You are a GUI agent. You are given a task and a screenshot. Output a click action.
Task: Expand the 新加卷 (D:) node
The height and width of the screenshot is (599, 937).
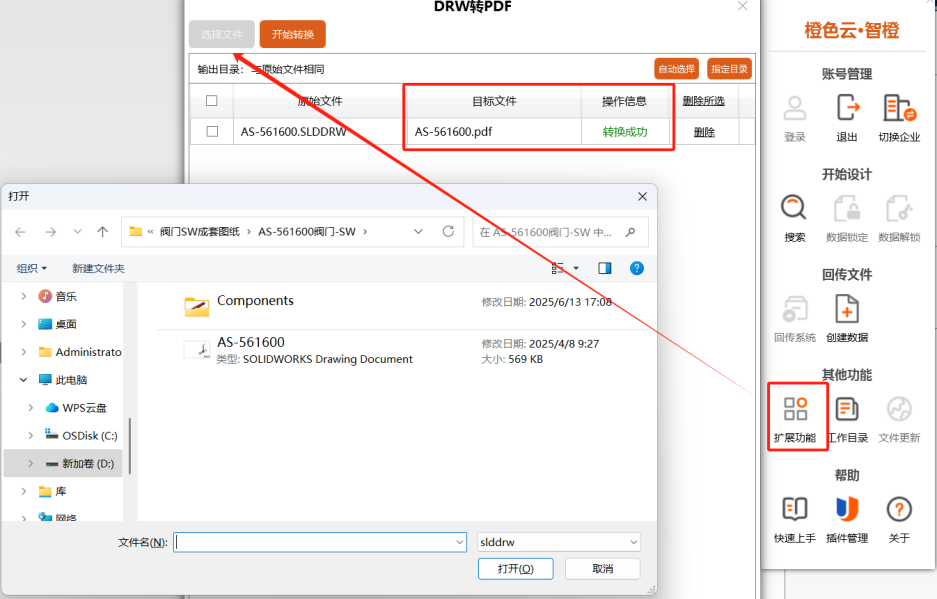click(x=30, y=463)
